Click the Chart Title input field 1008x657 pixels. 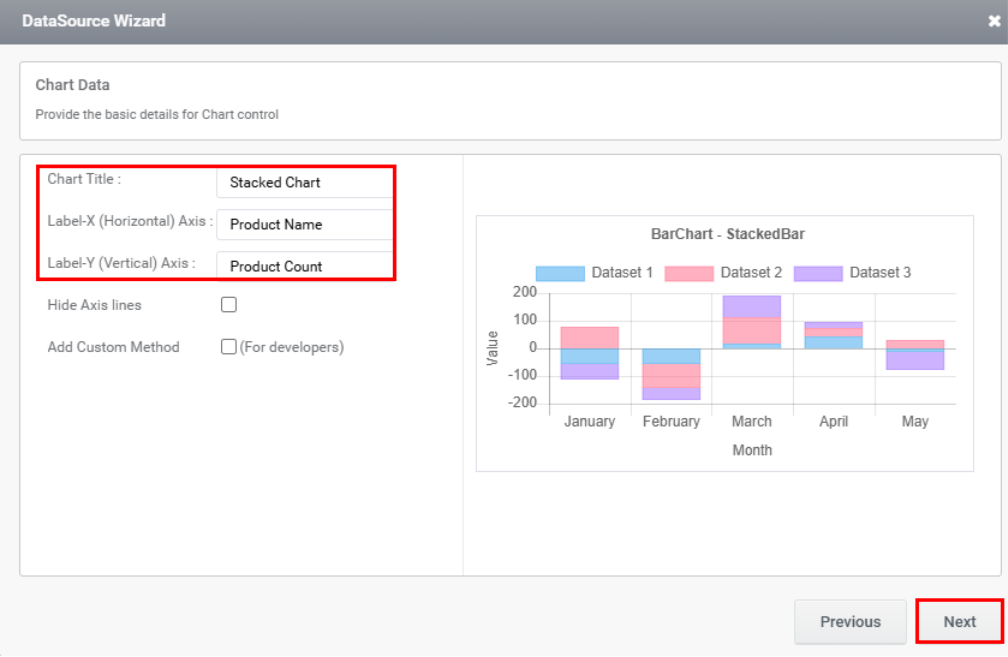305,183
